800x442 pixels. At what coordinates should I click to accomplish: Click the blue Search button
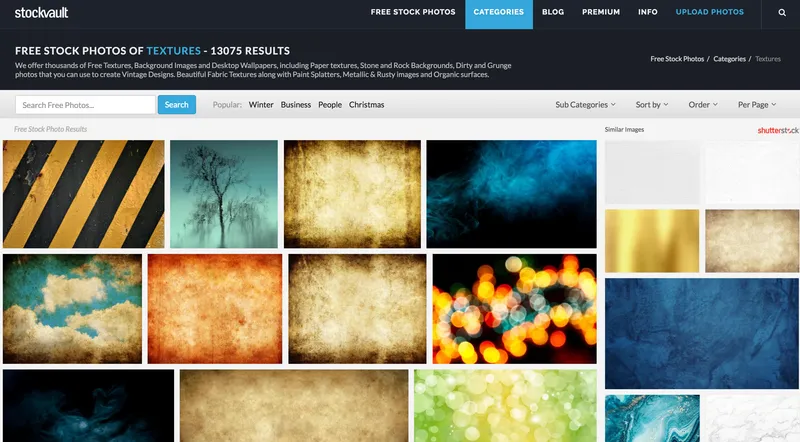point(177,105)
